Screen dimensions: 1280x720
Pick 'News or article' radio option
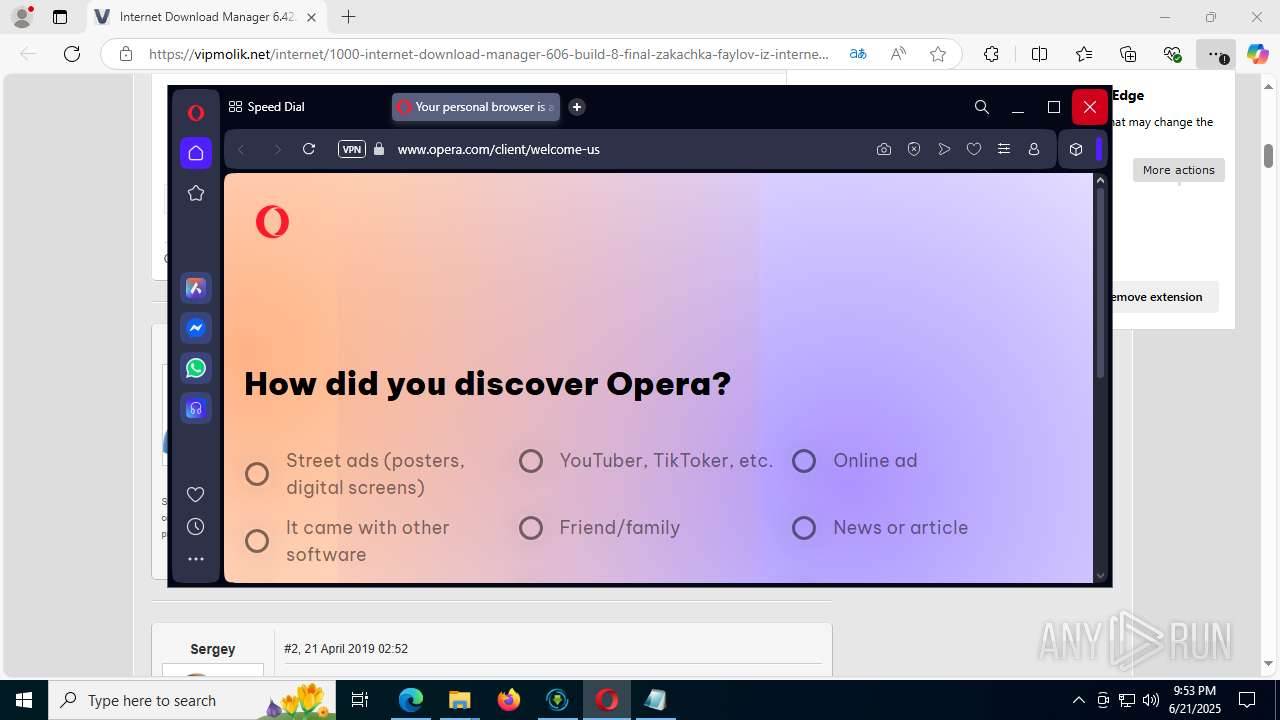[804, 528]
